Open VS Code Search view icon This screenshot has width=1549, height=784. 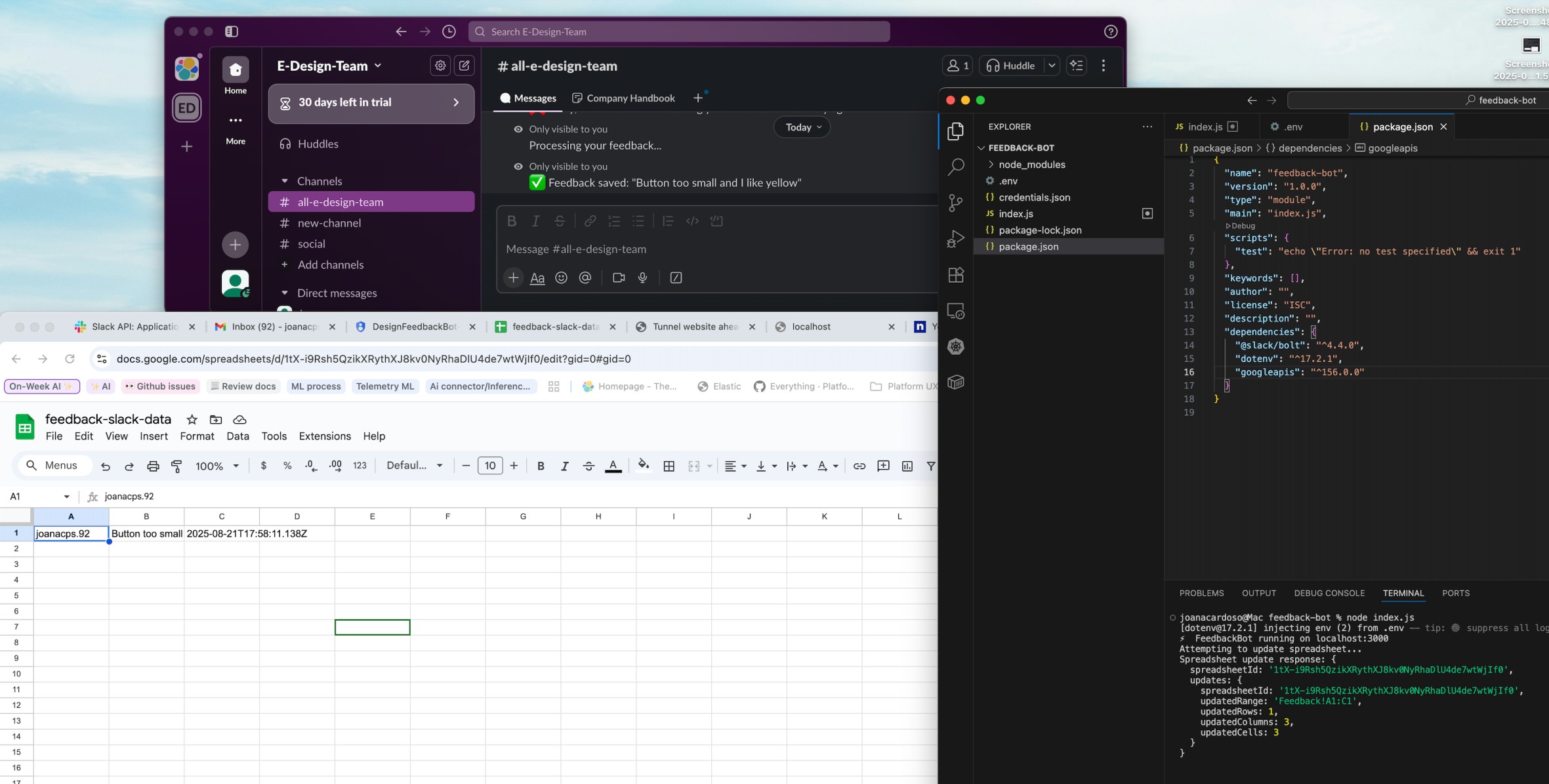click(956, 167)
